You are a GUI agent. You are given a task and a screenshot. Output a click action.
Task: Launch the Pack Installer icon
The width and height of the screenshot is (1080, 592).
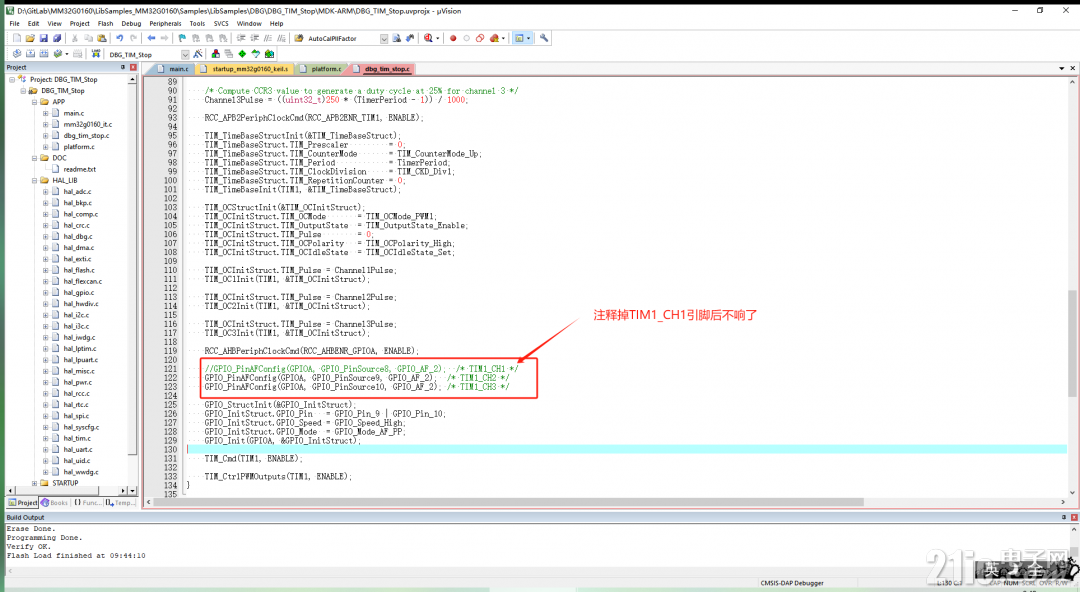click(269, 54)
